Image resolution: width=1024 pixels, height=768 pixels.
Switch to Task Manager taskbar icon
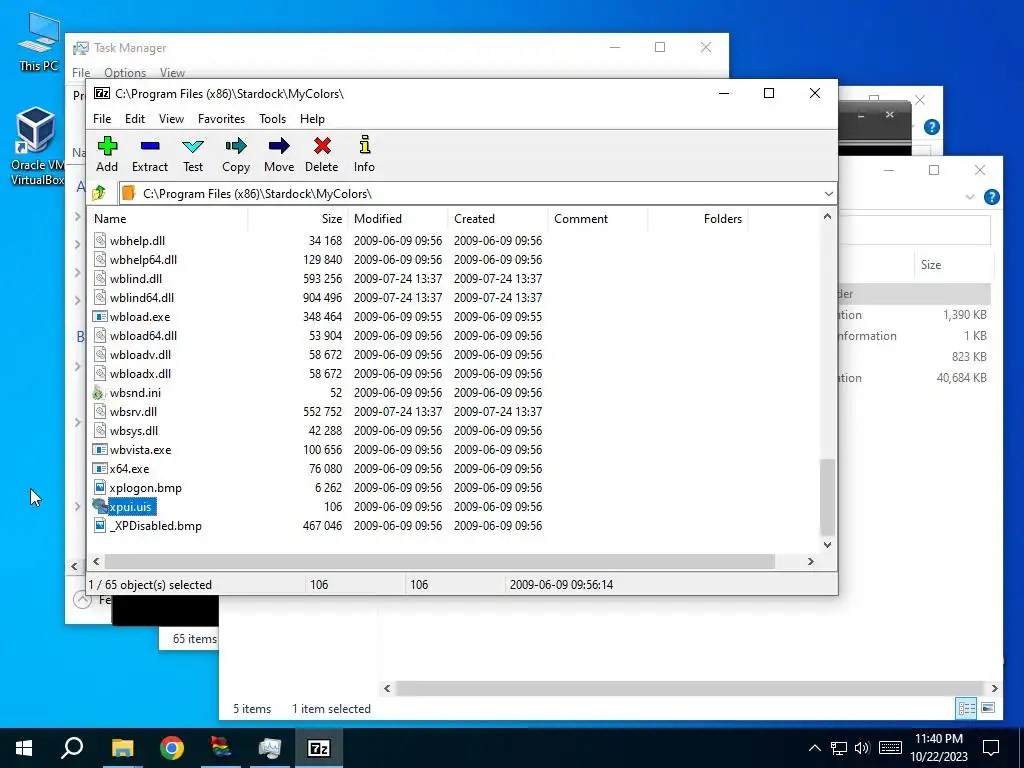[x=269, y=748]
